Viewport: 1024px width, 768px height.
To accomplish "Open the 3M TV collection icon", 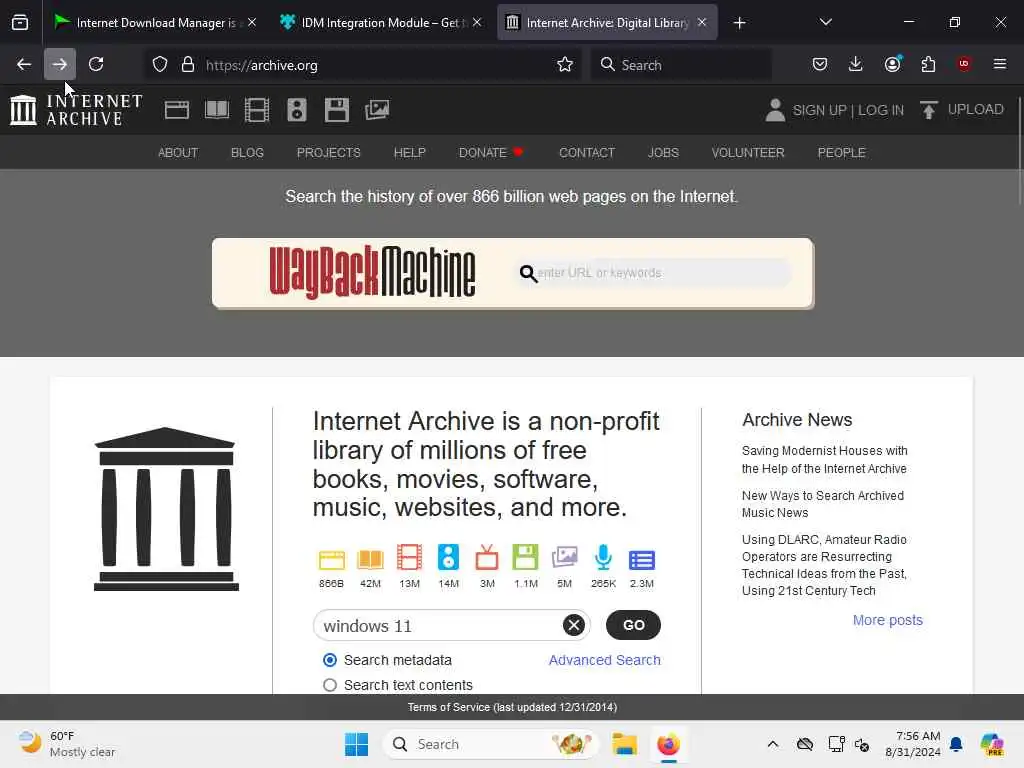I will coord(487,558).
